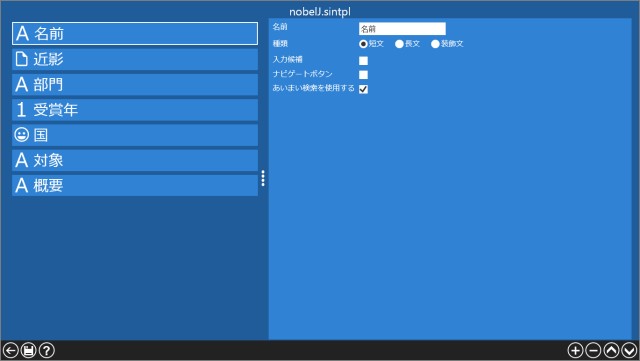Remove the field with the minus icon
The width and height of the screenshot is (640, 361).
coord(593,350)
